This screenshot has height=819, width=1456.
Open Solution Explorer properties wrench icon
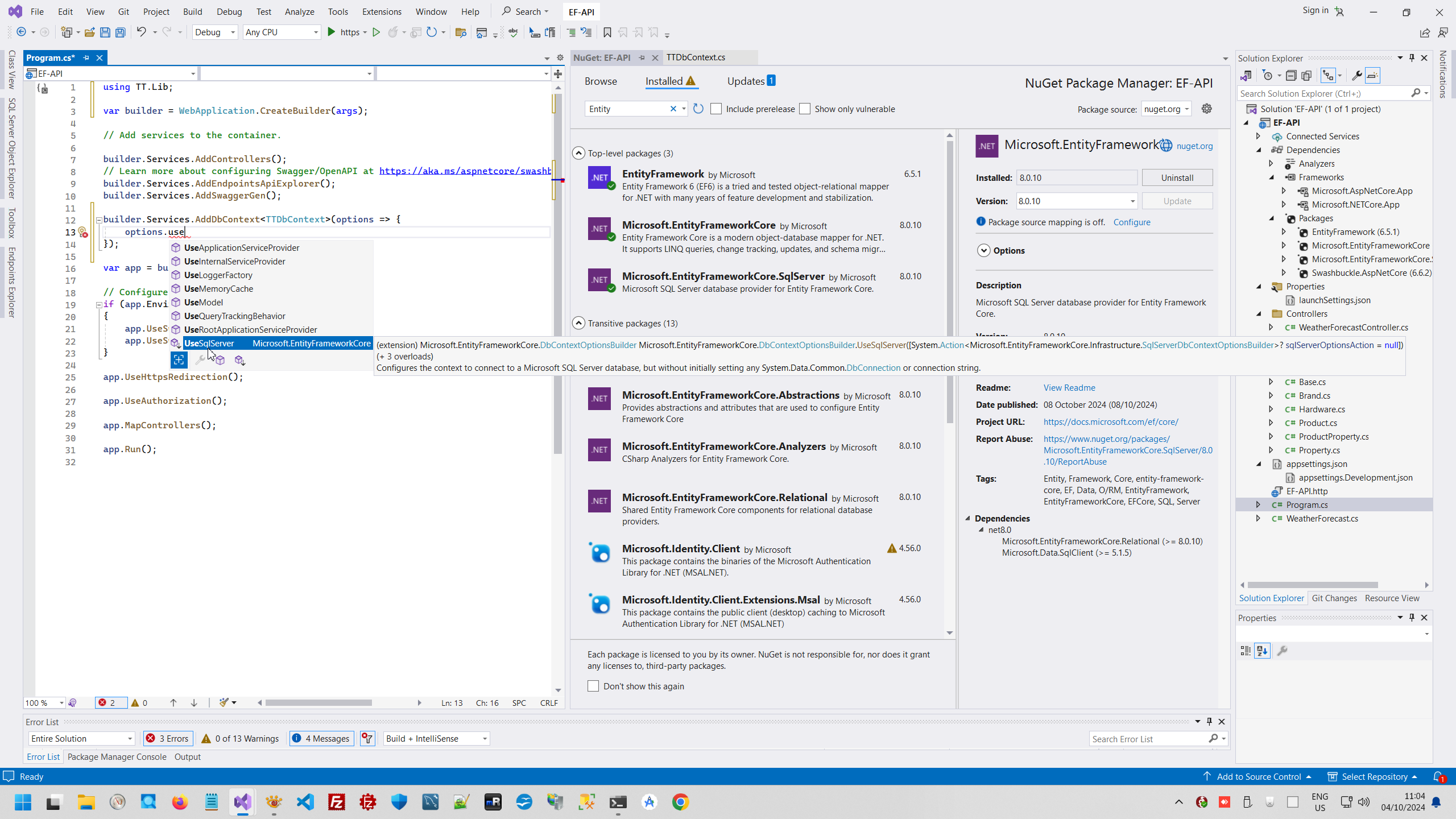(x=1356, y=76)
